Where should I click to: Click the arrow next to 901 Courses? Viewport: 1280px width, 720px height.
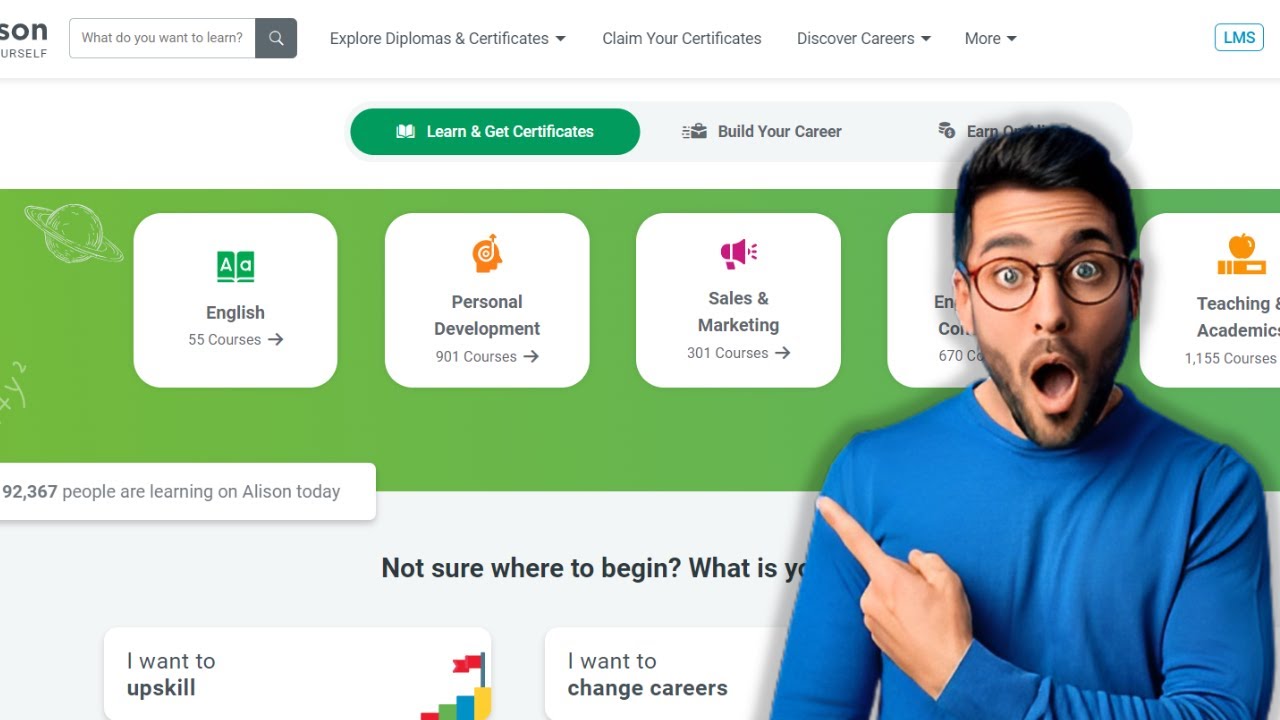(x=531, y=356)
